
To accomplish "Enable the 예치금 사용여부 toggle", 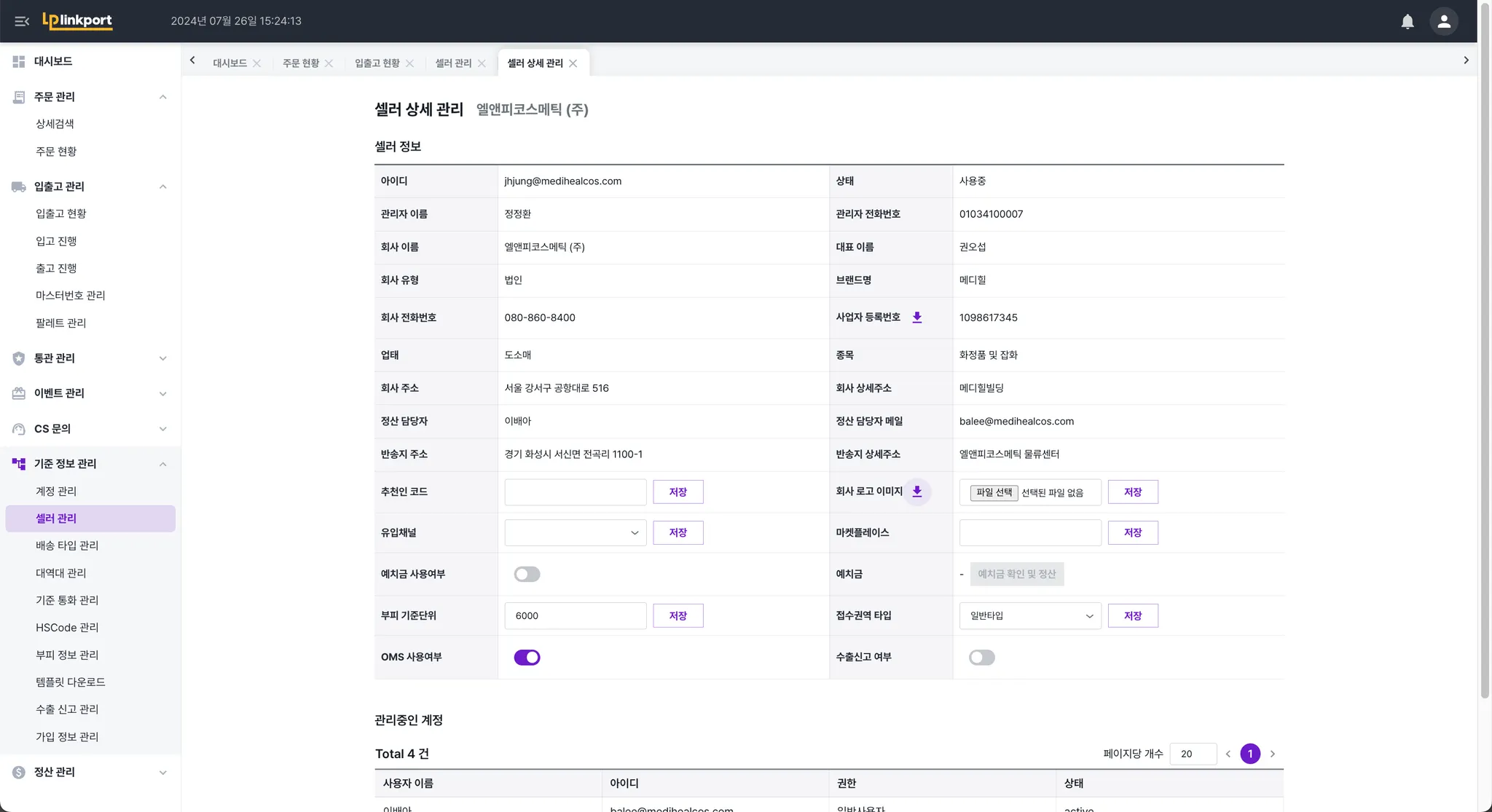I will coord(527,575).
